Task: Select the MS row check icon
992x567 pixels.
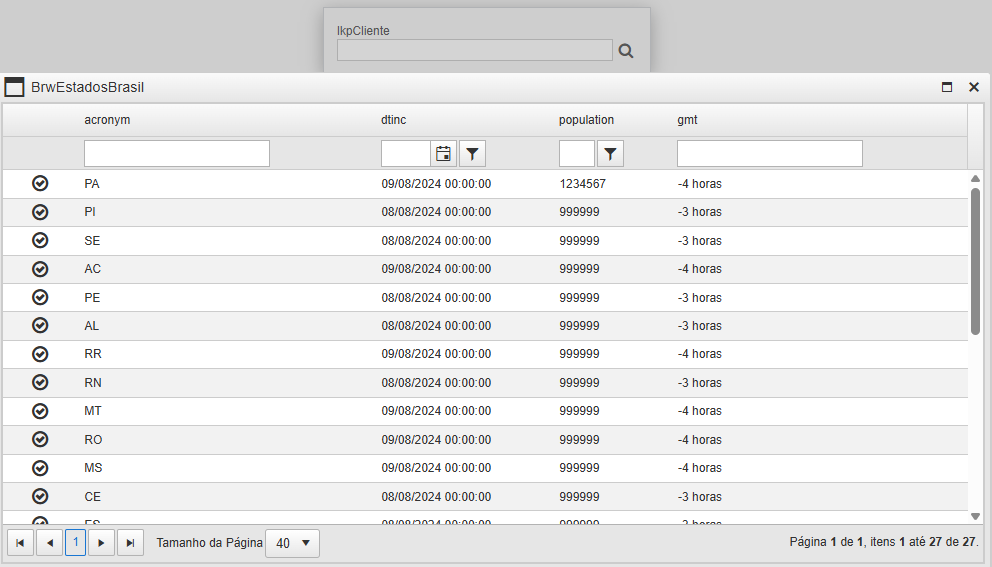Action: 40,468
